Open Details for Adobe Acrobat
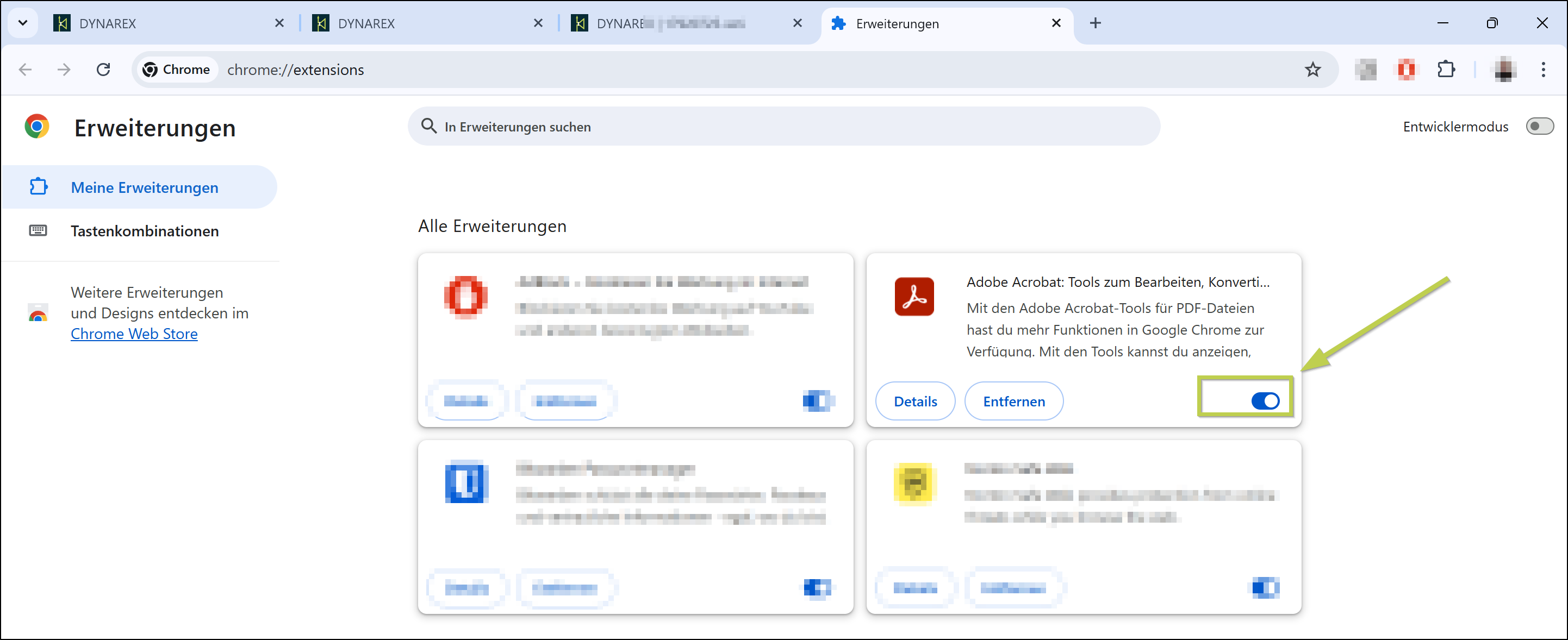The height and width of the screenshot is (640, 1568). pyautogui.click(x=915, y=401)
